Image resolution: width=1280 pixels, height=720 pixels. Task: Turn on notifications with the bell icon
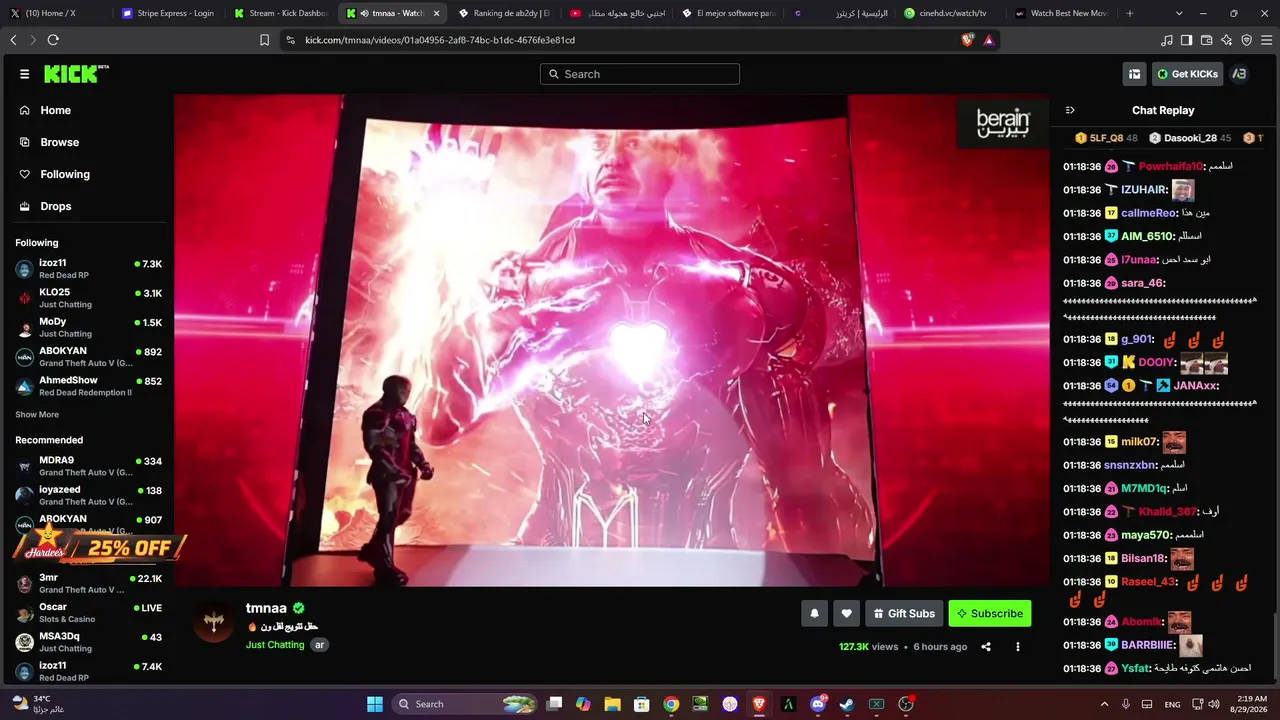click(x=814, y=613)
